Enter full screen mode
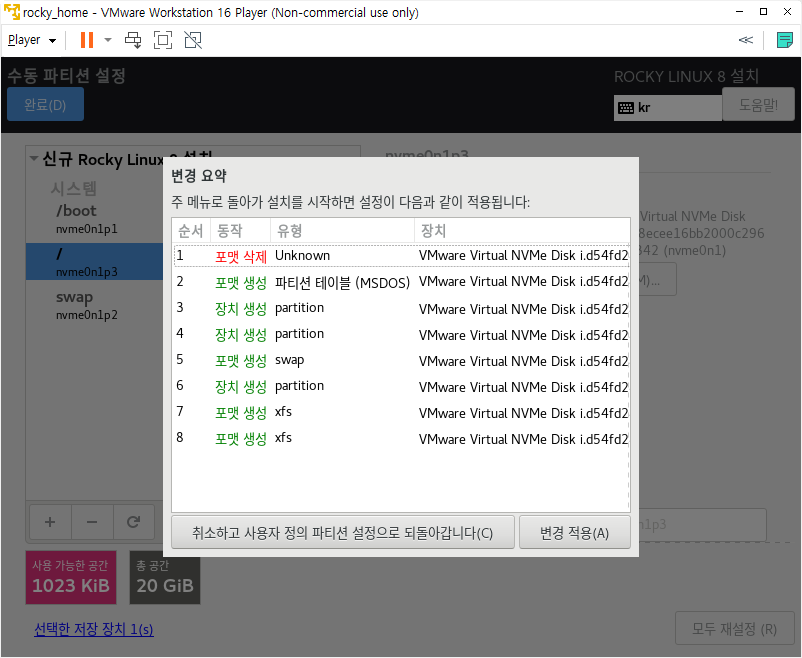Viewport: 802px width, 658px height. click(x=163, y=40)
